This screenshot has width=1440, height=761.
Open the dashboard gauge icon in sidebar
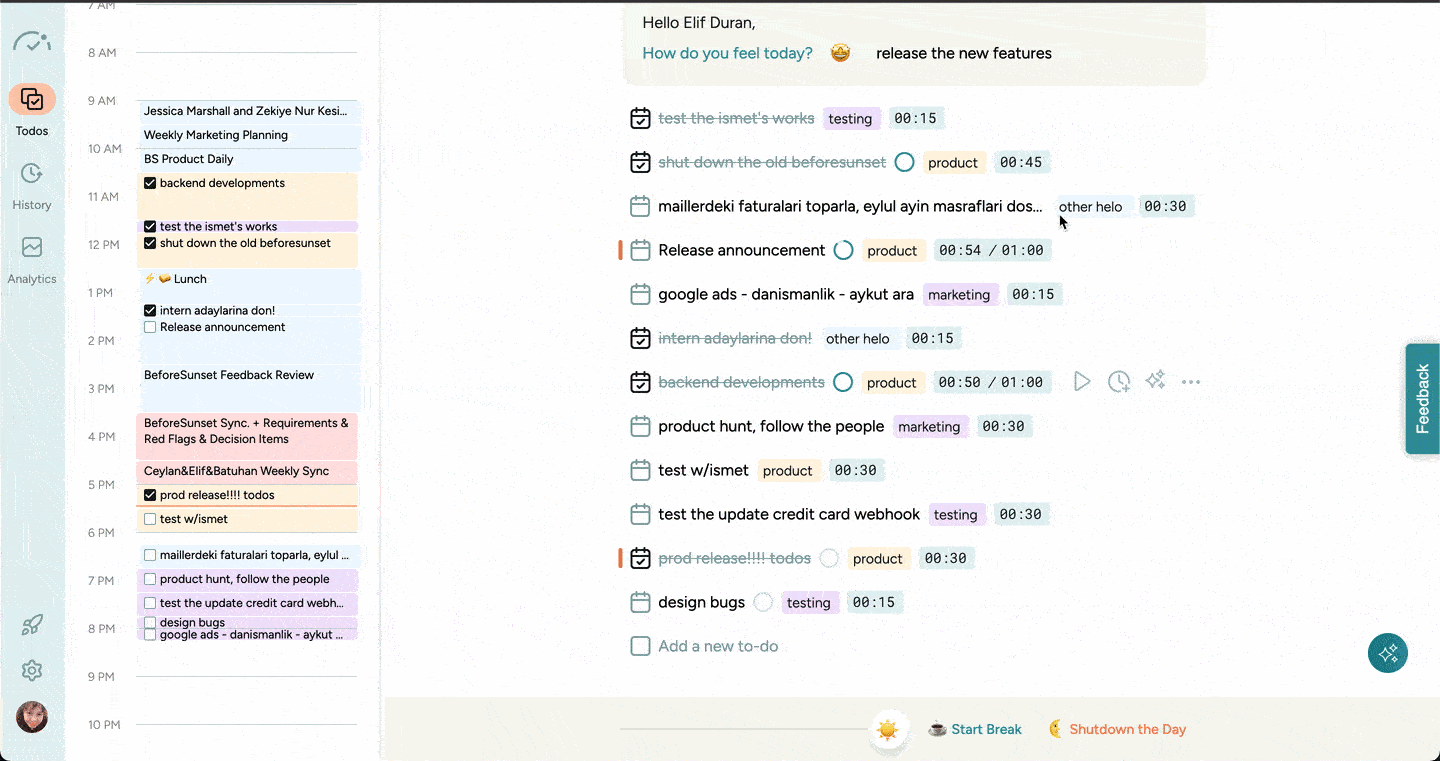tap(32, 42)
